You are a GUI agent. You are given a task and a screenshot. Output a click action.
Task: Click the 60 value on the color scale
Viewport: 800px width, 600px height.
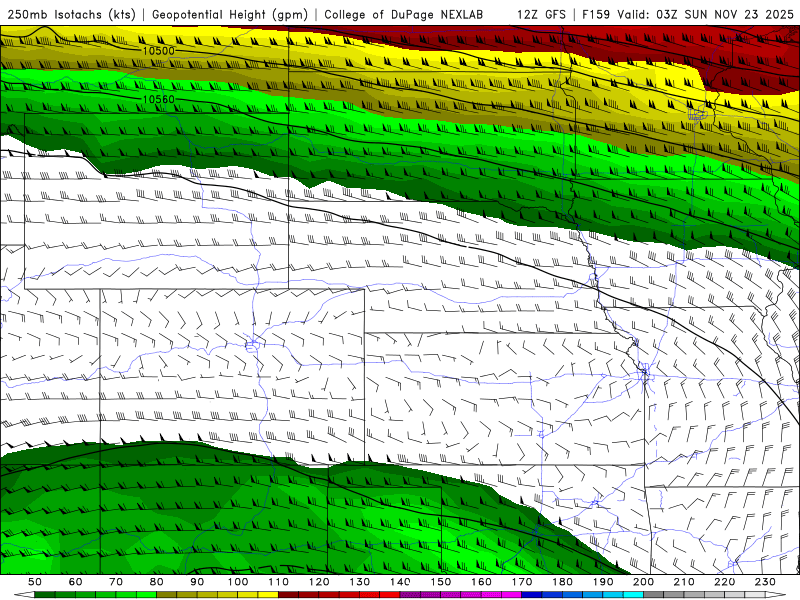[x=76, y=582]
